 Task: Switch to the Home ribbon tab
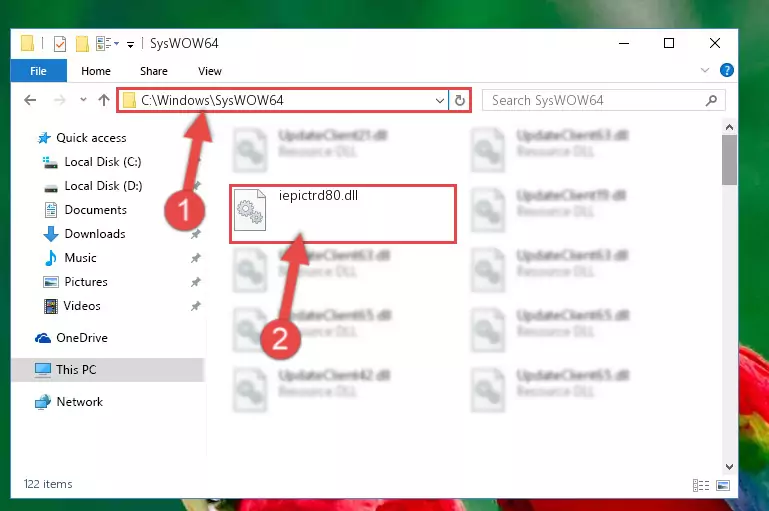pyautogui.click(x=96, y=71)
